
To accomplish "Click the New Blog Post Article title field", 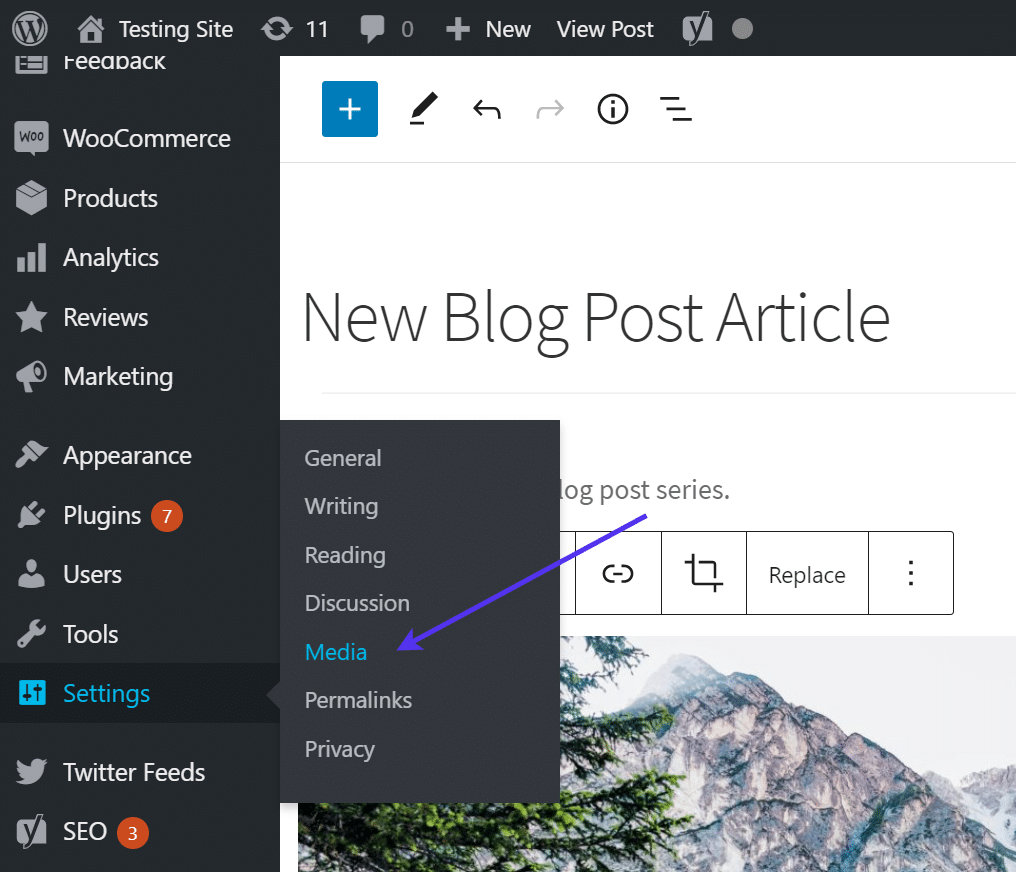I will [596, 317].
